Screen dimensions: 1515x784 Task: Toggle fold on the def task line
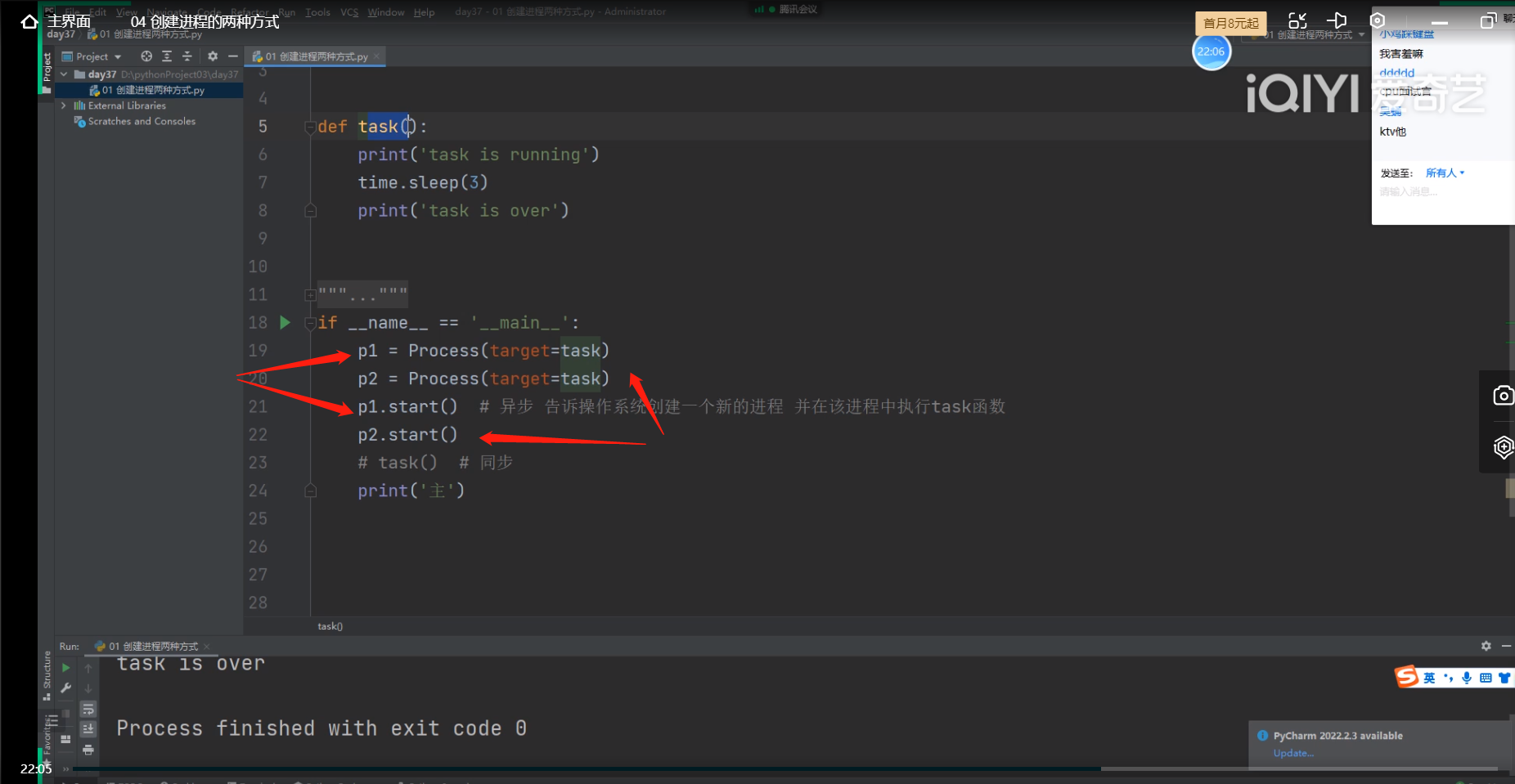[x=310, y=127]
